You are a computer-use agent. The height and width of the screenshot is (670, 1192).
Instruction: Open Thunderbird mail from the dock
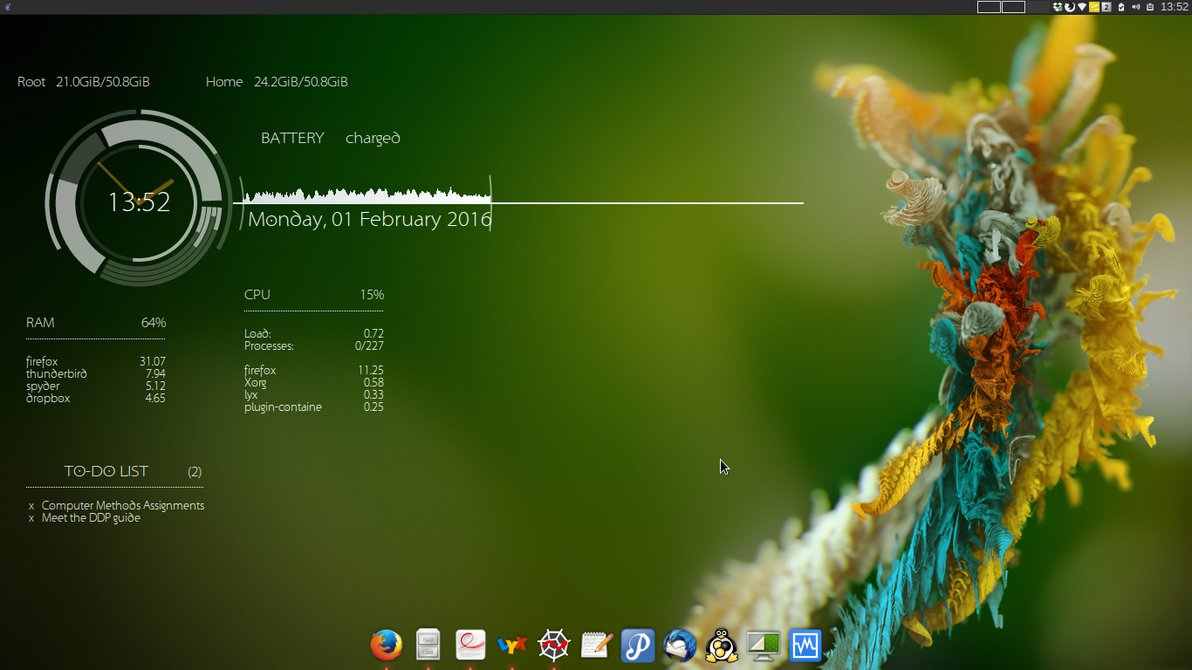click(x=680, y=645)
